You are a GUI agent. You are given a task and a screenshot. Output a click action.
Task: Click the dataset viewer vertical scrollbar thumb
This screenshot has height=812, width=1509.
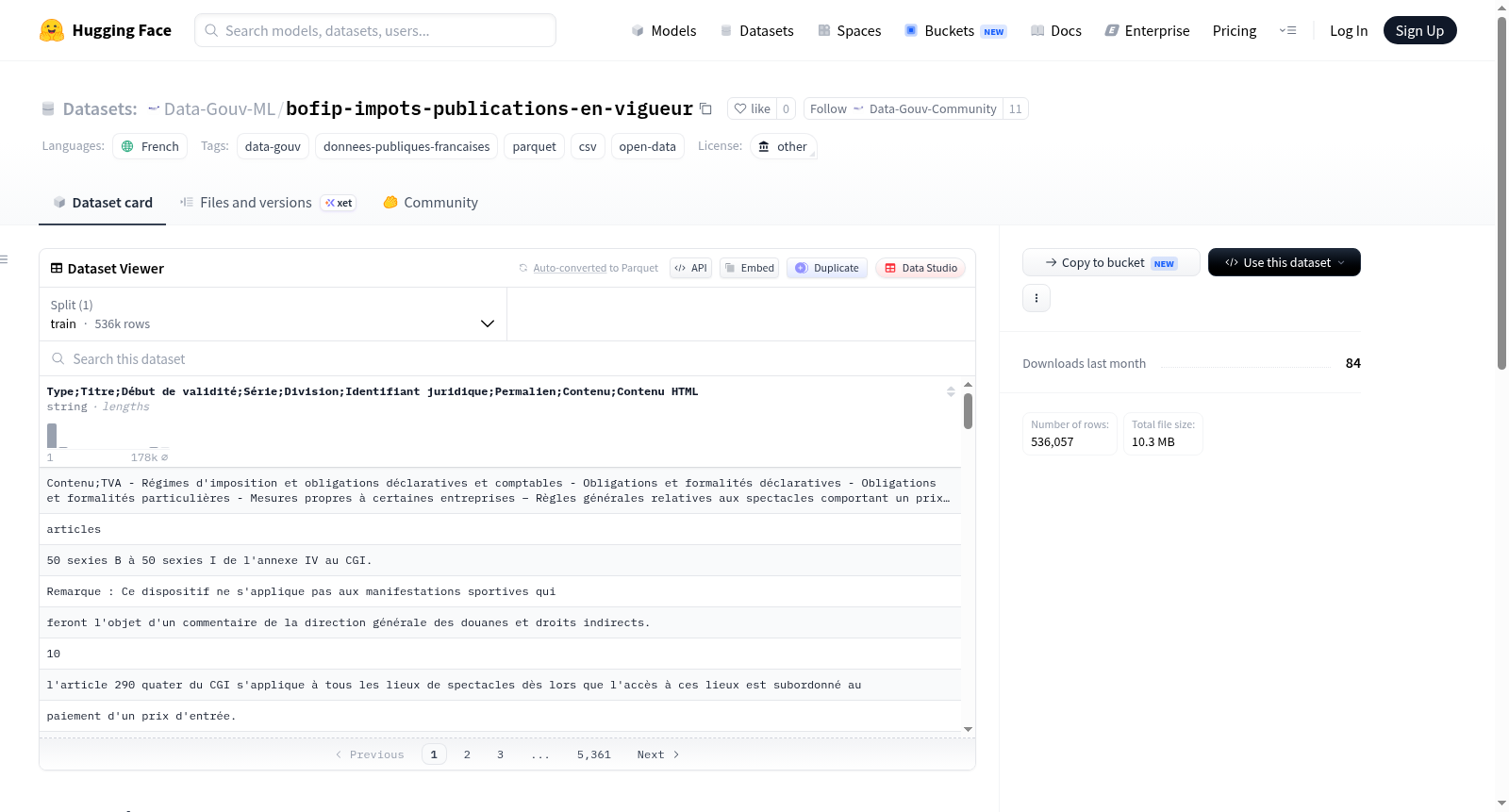tap(968, 411)
